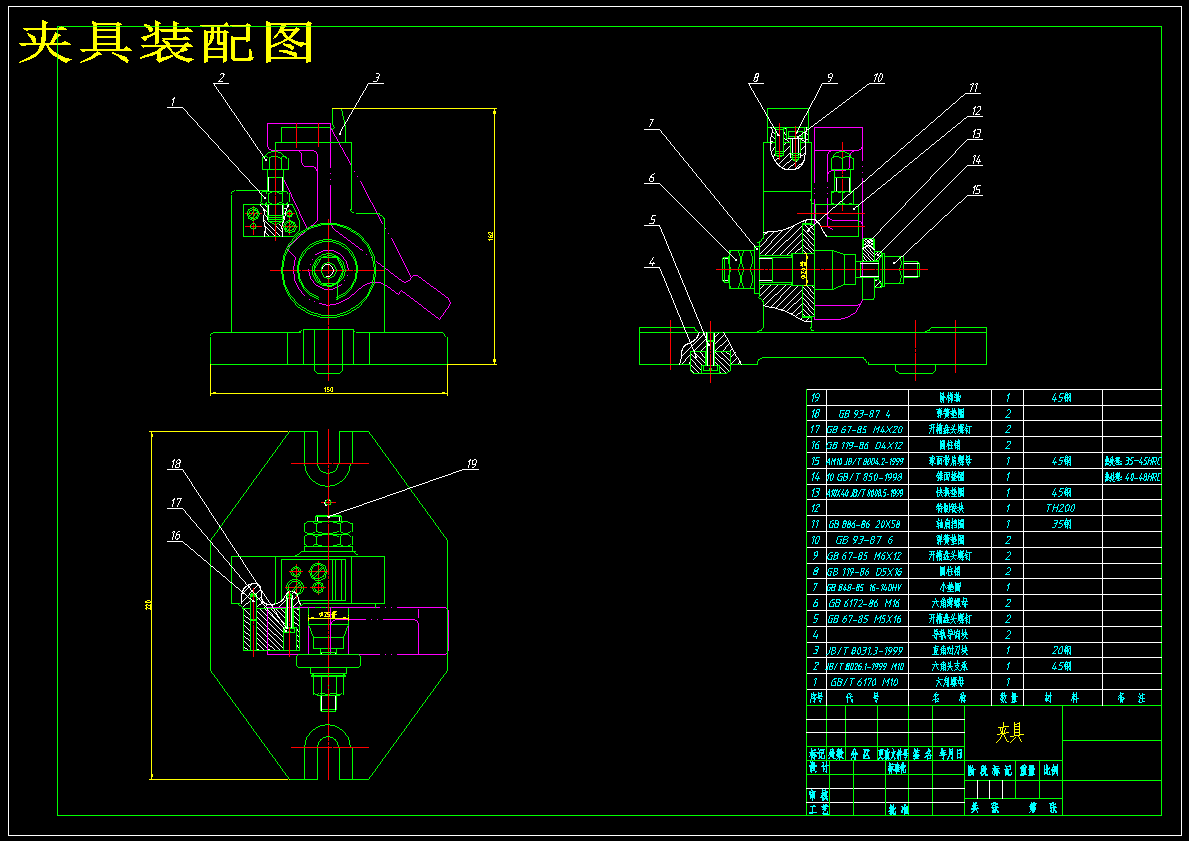Image resolution: width=1189 pixels, height=841 pixels.
Task: Pick balloon number 10 above the section view
Action: pyautogui.click(x=878, y=77)
